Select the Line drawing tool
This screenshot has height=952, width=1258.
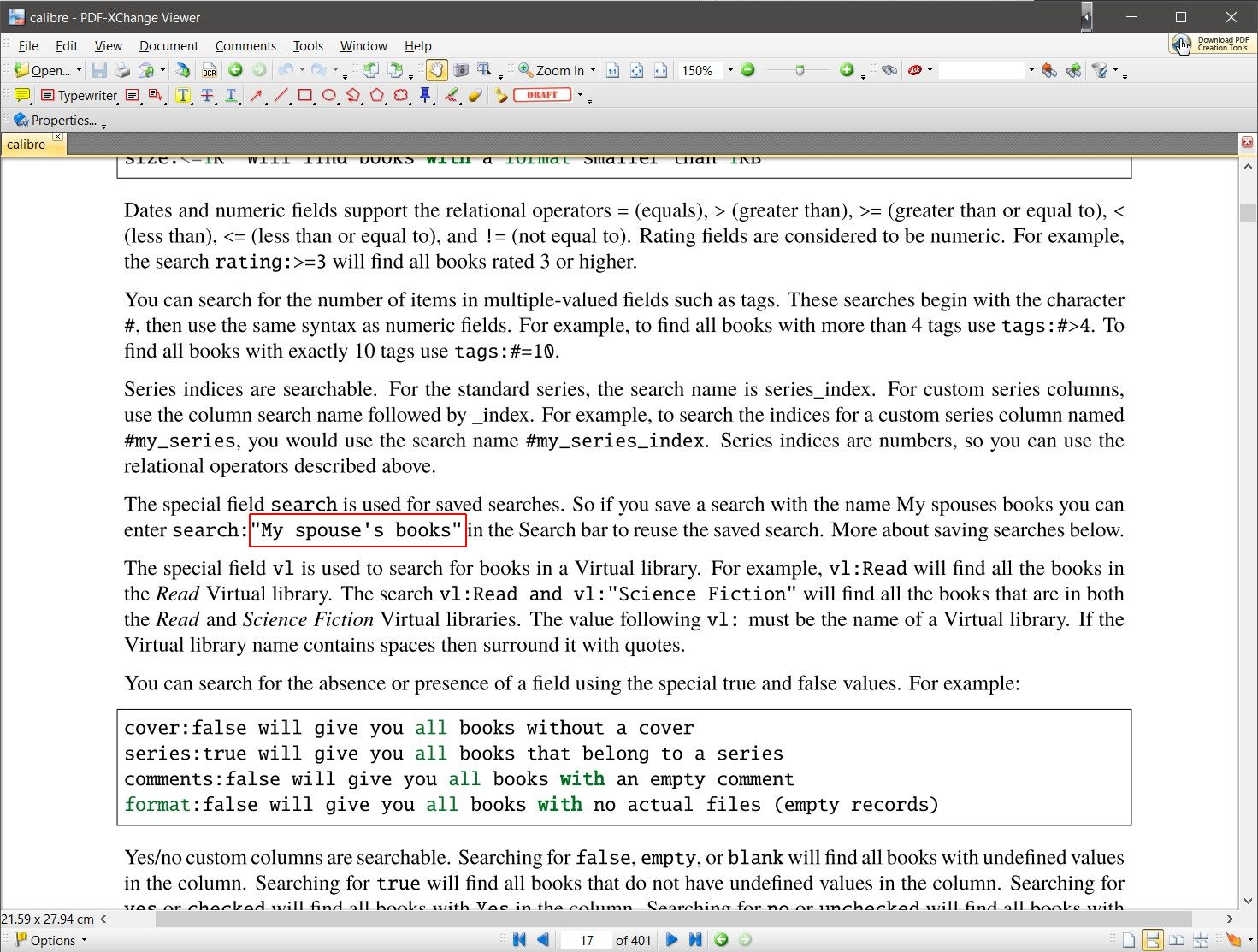coord(280,95)
